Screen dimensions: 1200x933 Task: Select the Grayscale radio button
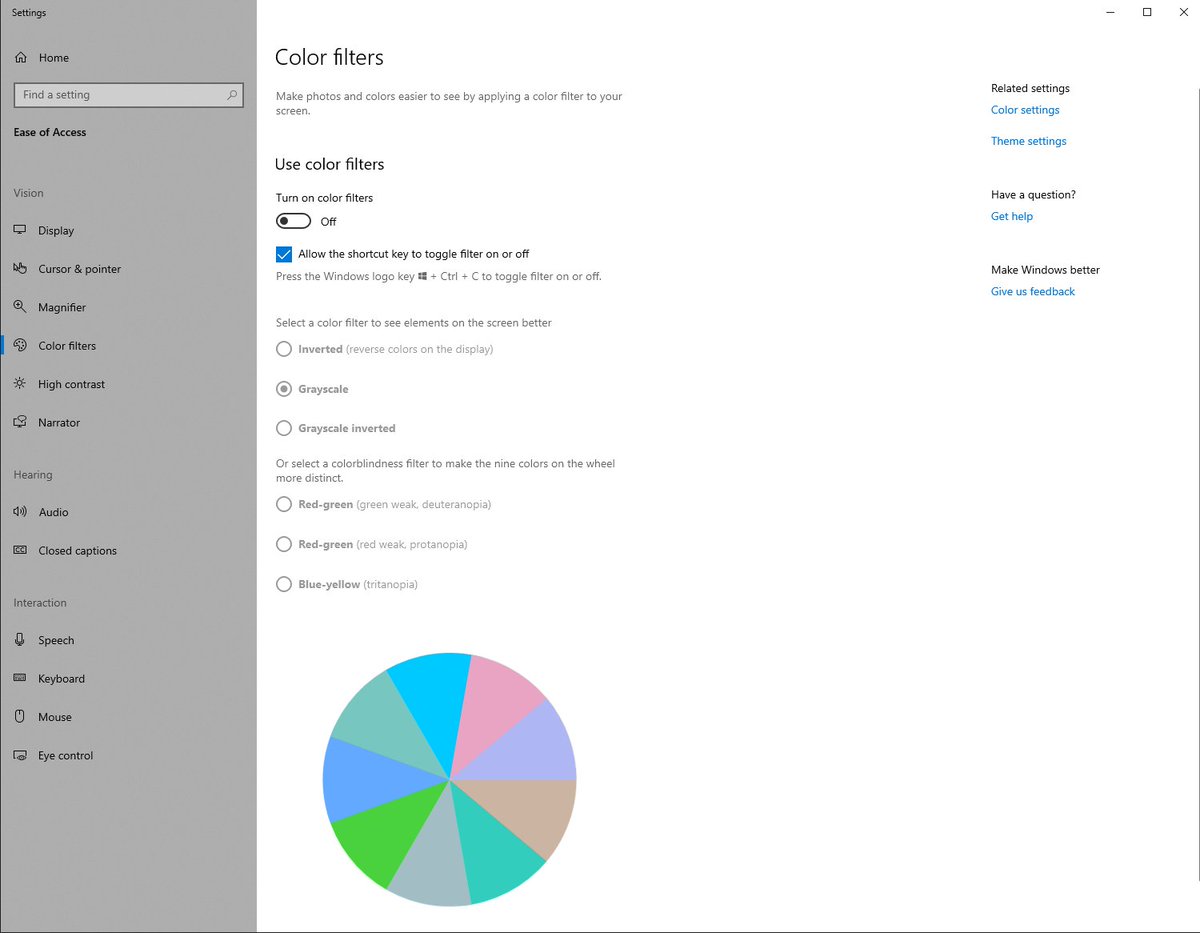(x=284, y=389)
